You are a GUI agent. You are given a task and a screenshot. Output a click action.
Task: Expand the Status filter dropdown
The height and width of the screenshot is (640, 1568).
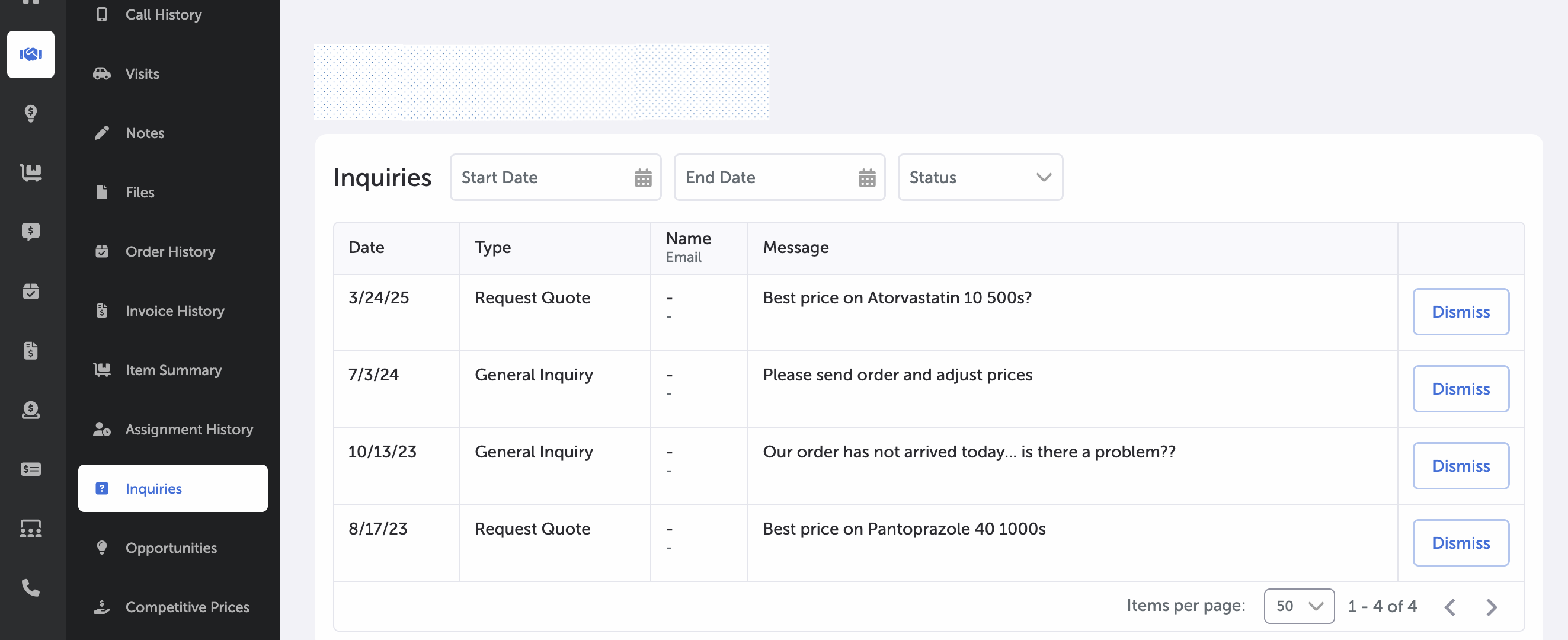(x=980, y=177)
